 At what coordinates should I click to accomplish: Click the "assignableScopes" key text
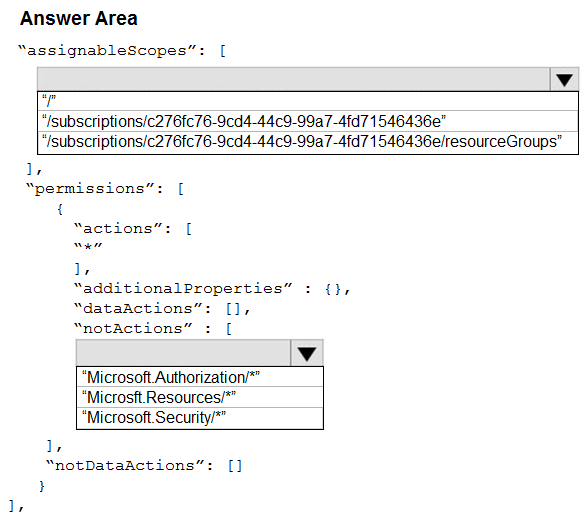click(107, 50)
